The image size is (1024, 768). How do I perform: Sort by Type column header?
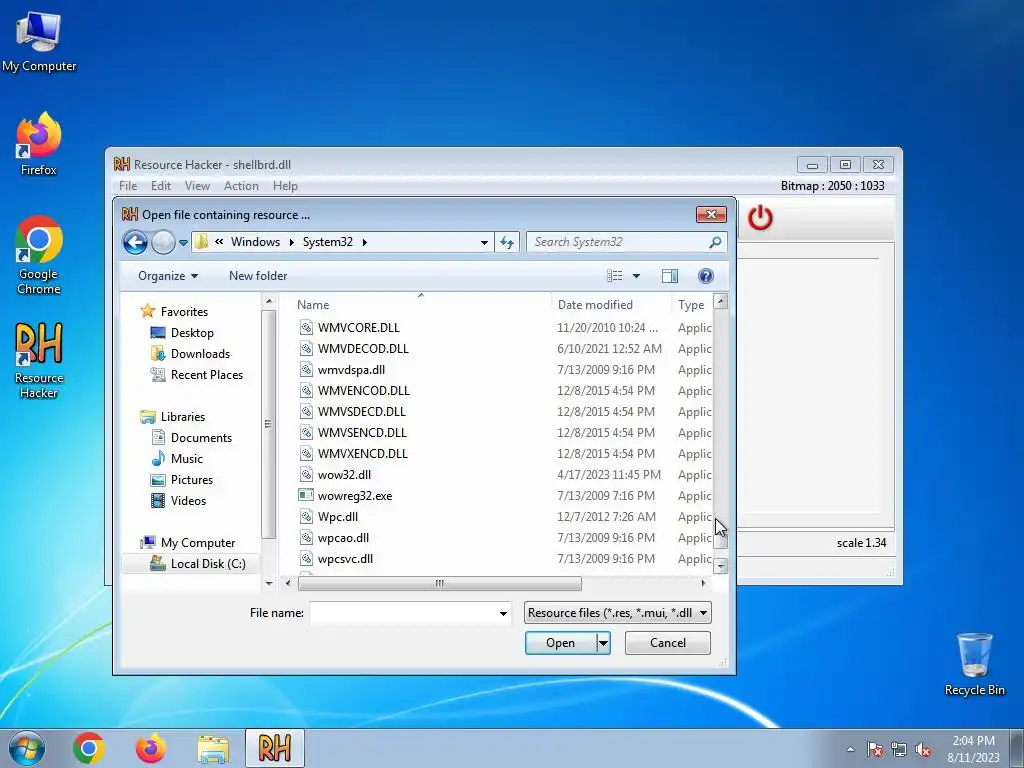692,305
